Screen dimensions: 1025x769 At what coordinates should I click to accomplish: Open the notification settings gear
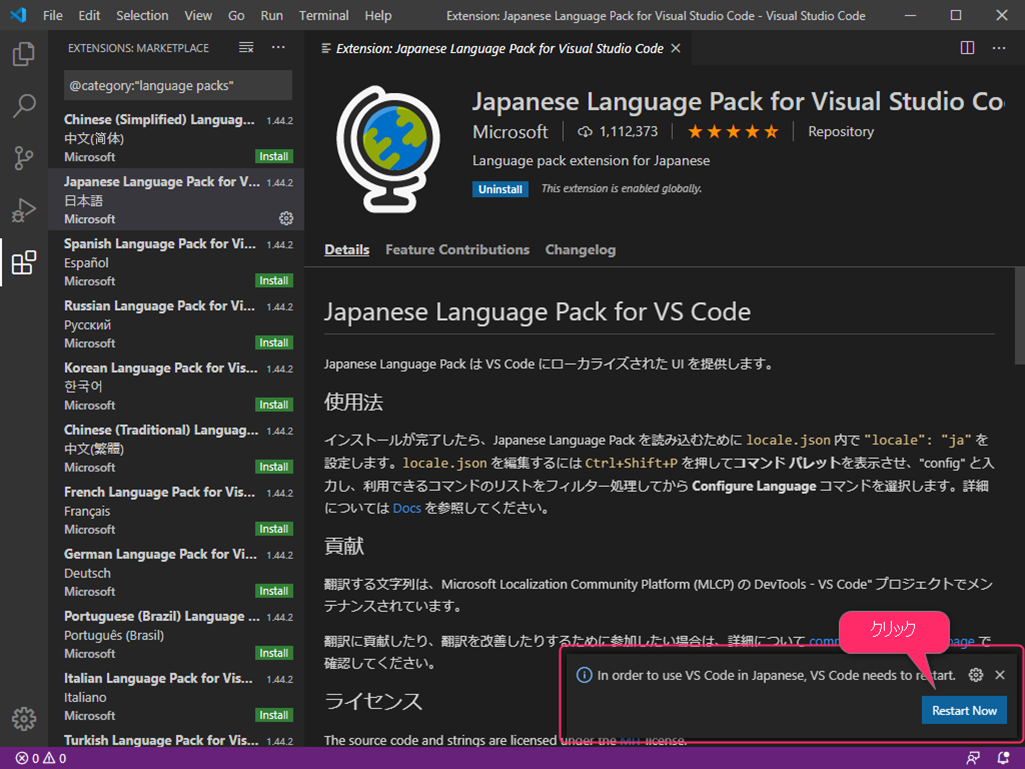pos(976,675)
